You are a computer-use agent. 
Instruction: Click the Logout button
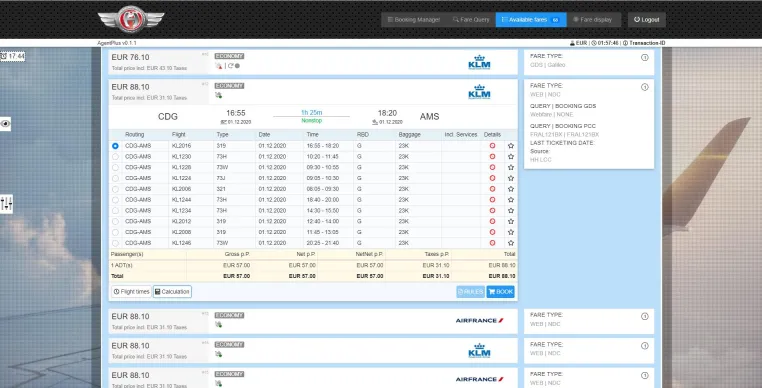click(647, 20)
